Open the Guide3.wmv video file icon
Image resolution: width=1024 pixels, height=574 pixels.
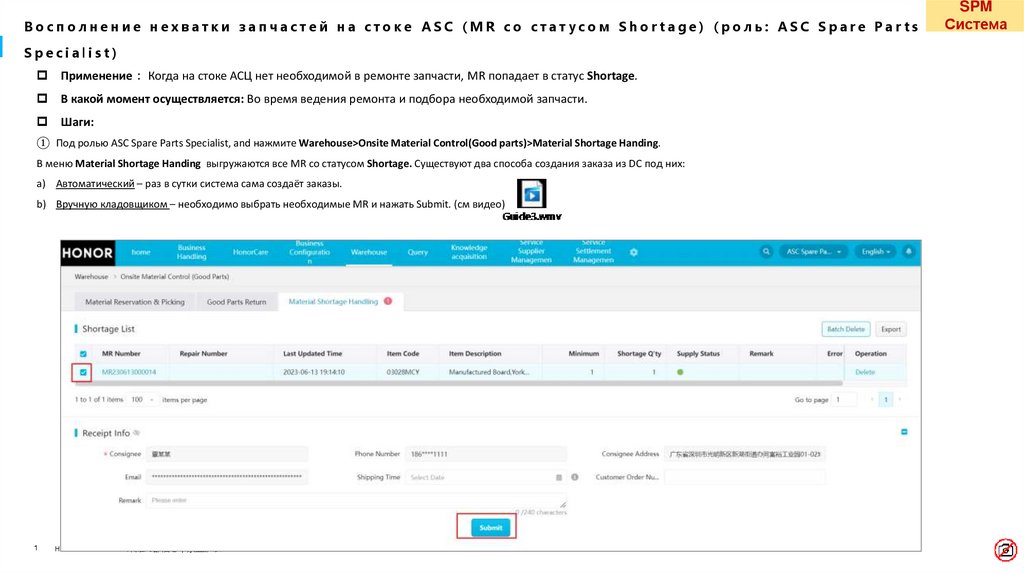point(532,194)
